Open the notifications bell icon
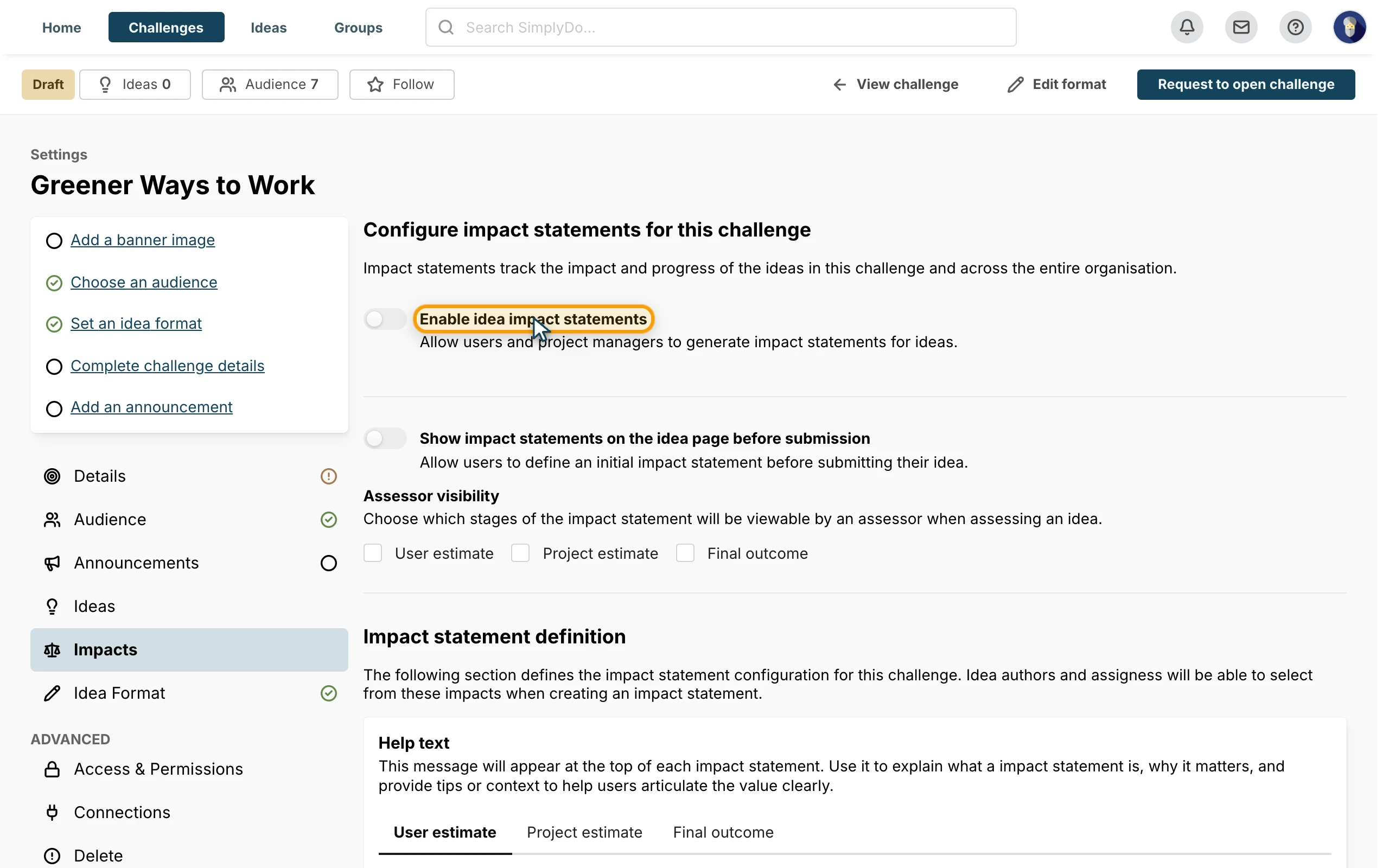 (1187, 27)
